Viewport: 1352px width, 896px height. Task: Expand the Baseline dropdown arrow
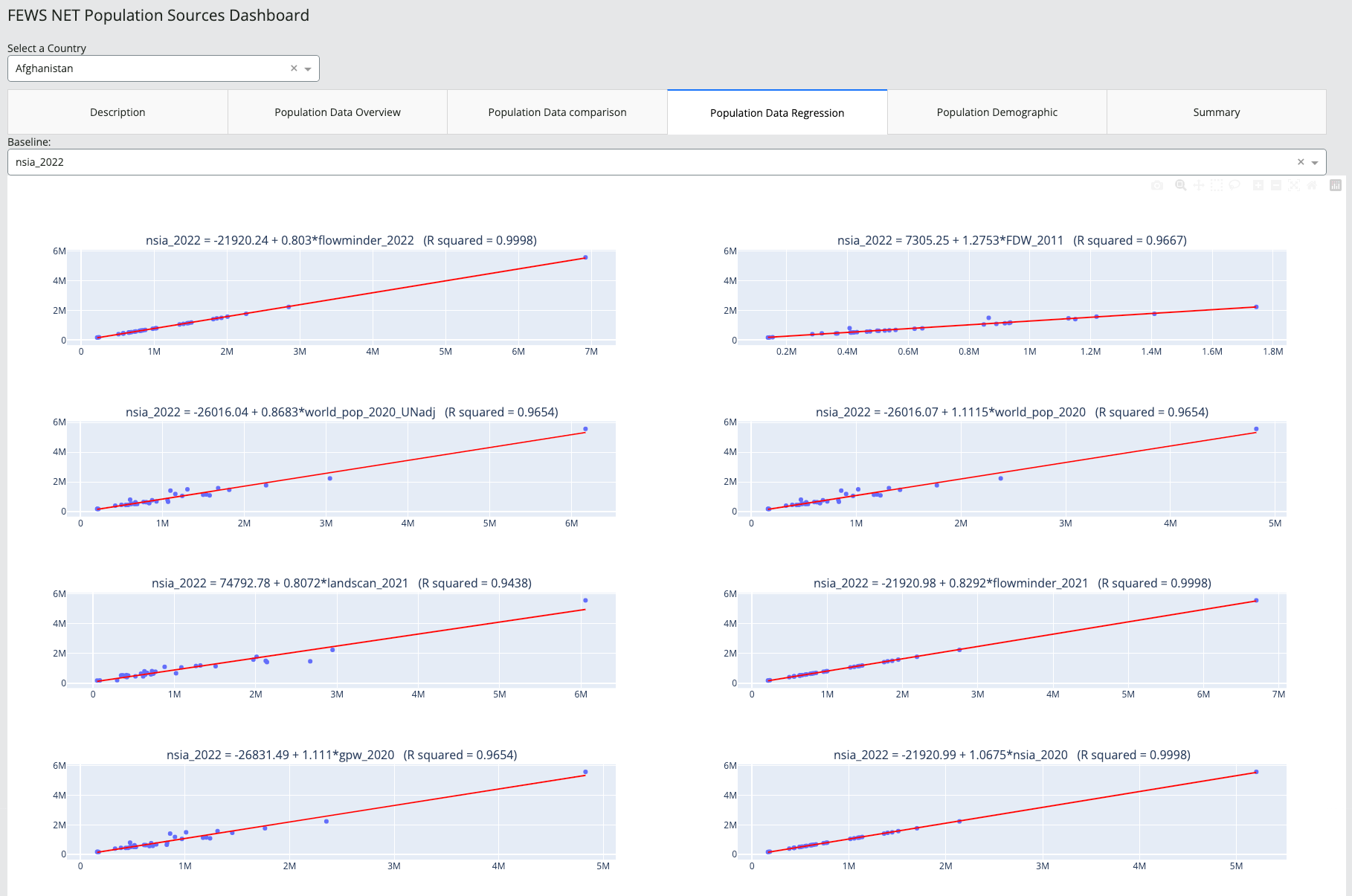coord(1315,162)
